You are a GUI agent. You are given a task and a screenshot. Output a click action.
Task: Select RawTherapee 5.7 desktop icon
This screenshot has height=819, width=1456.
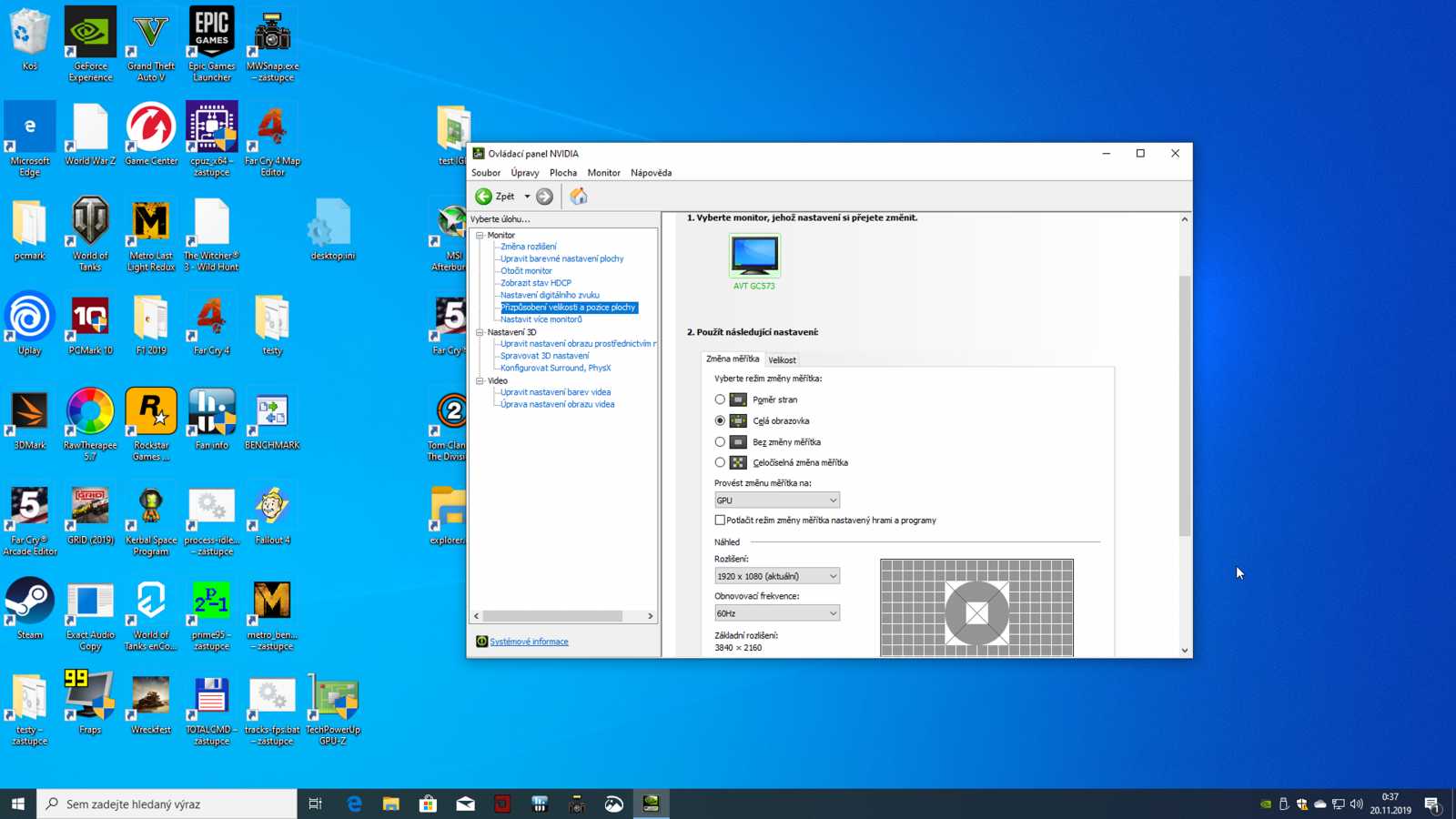point(90,423)
